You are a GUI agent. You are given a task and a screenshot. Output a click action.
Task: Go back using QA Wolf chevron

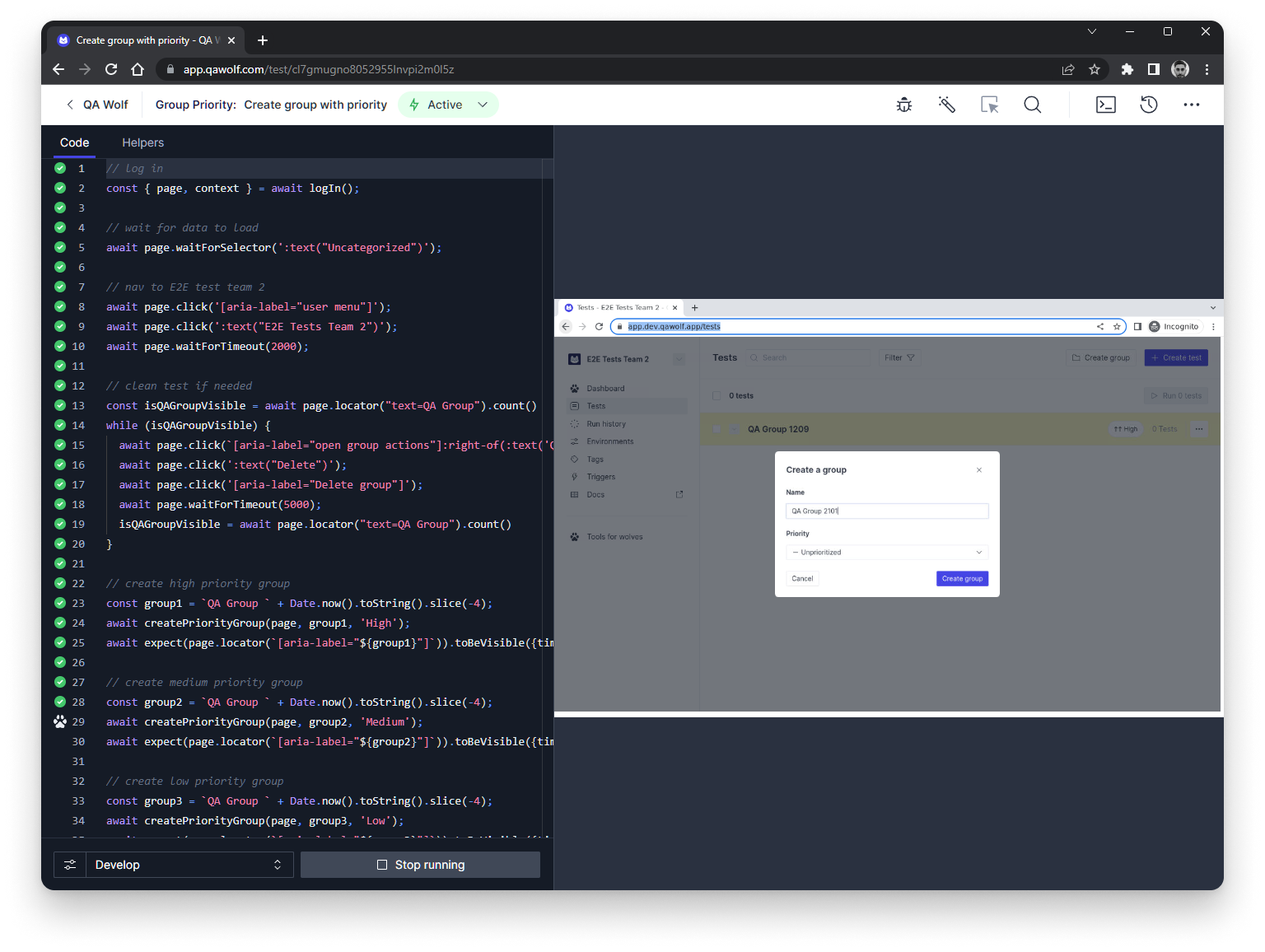coord(70,105)
